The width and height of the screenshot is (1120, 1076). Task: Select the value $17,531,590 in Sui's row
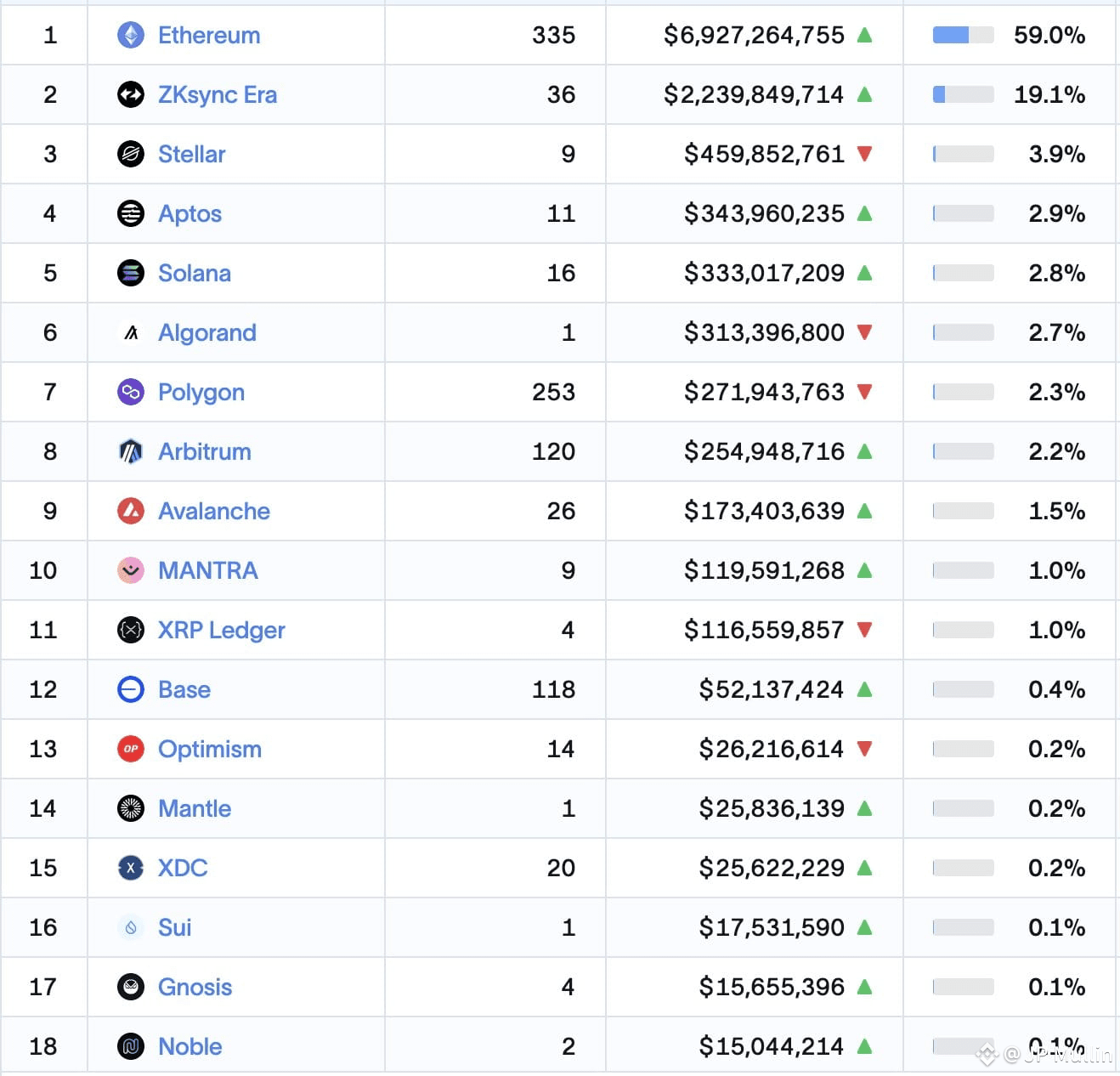coord(772,927)
